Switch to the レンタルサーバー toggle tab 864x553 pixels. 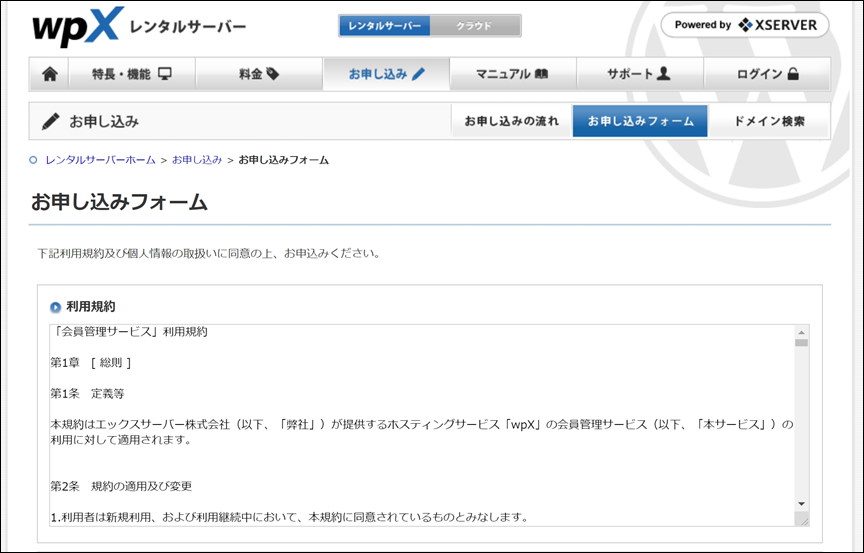click(x=385, y=26)
